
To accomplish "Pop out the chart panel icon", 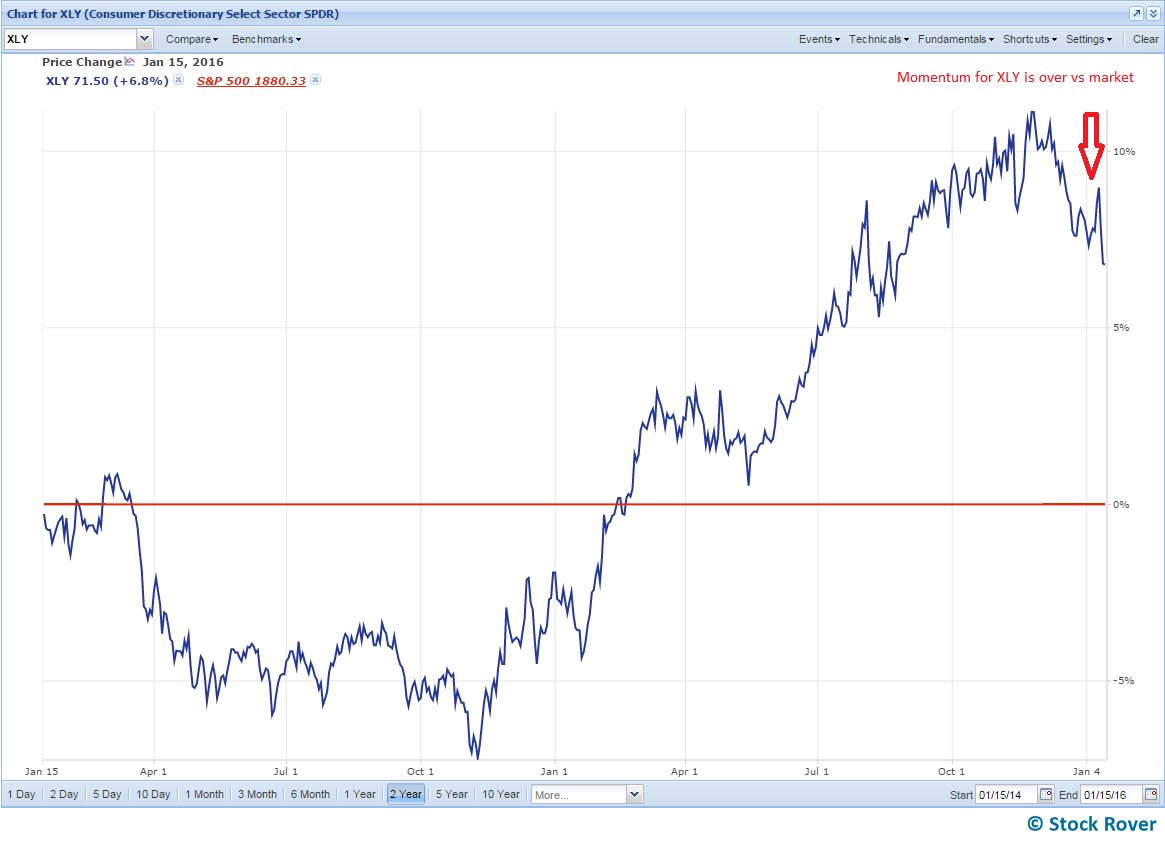I will pos(1137,13).
